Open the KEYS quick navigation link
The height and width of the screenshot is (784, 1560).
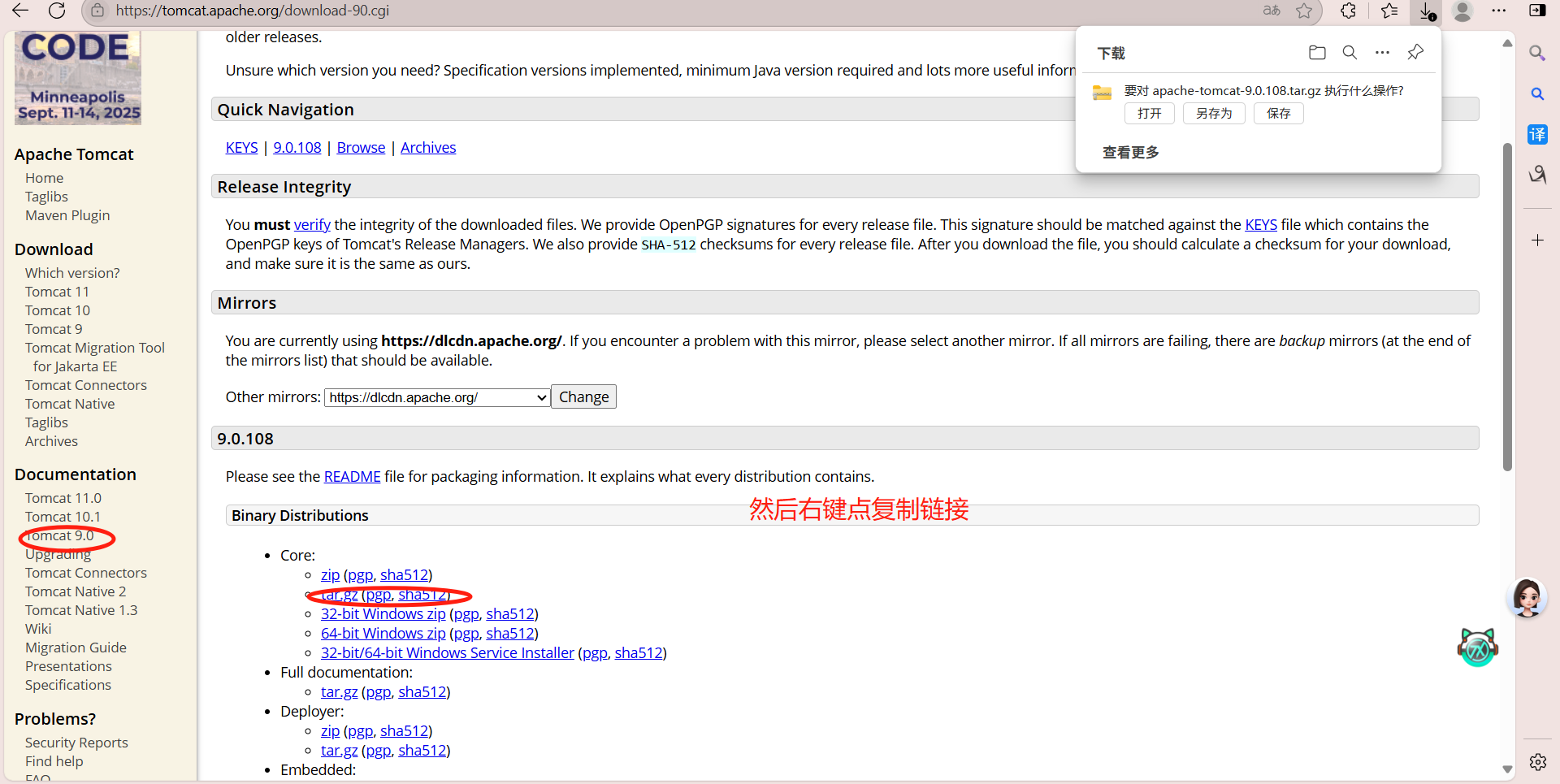click(x=241, y=148)
